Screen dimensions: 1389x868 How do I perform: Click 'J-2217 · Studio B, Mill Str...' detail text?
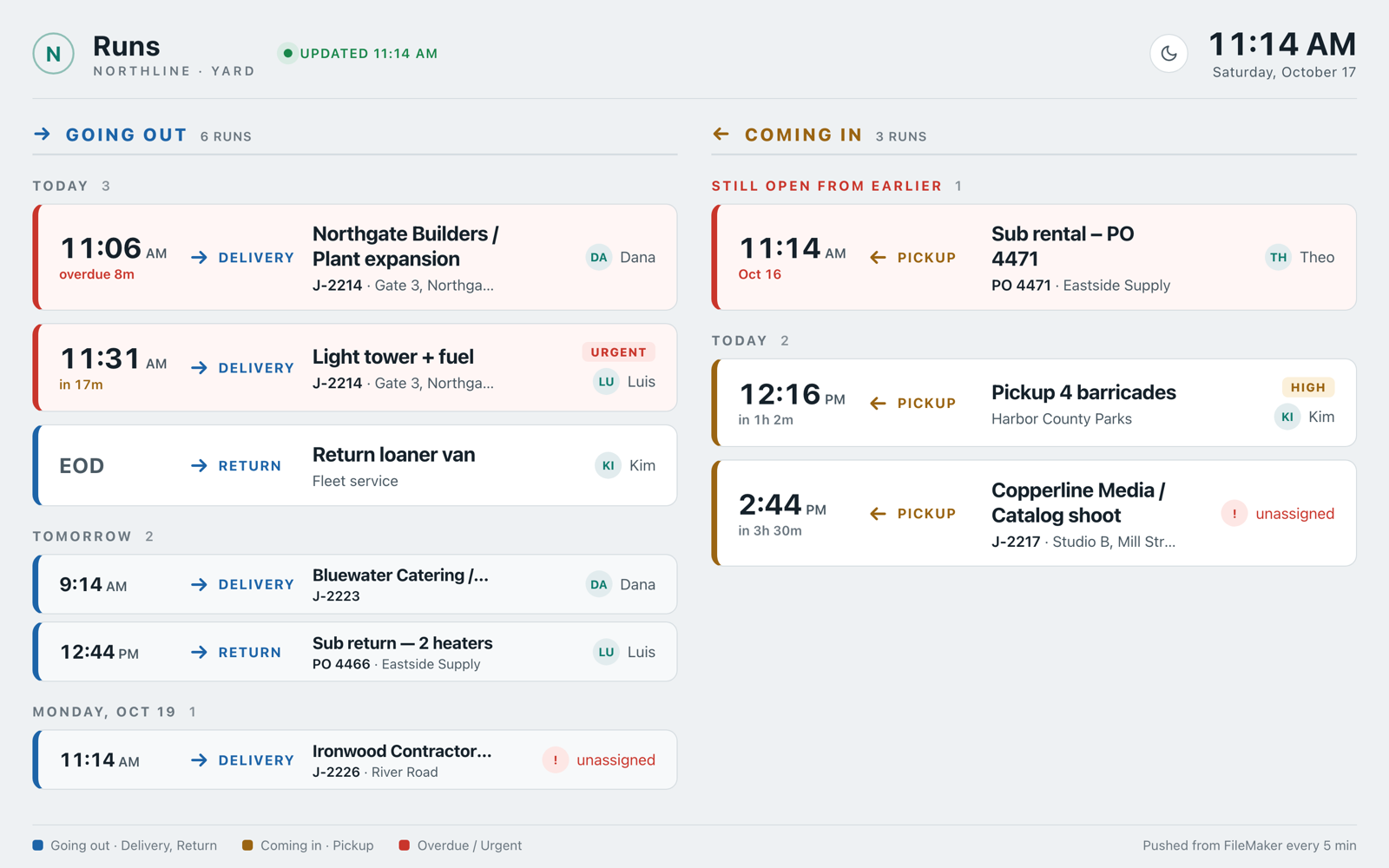point(1083,542)
